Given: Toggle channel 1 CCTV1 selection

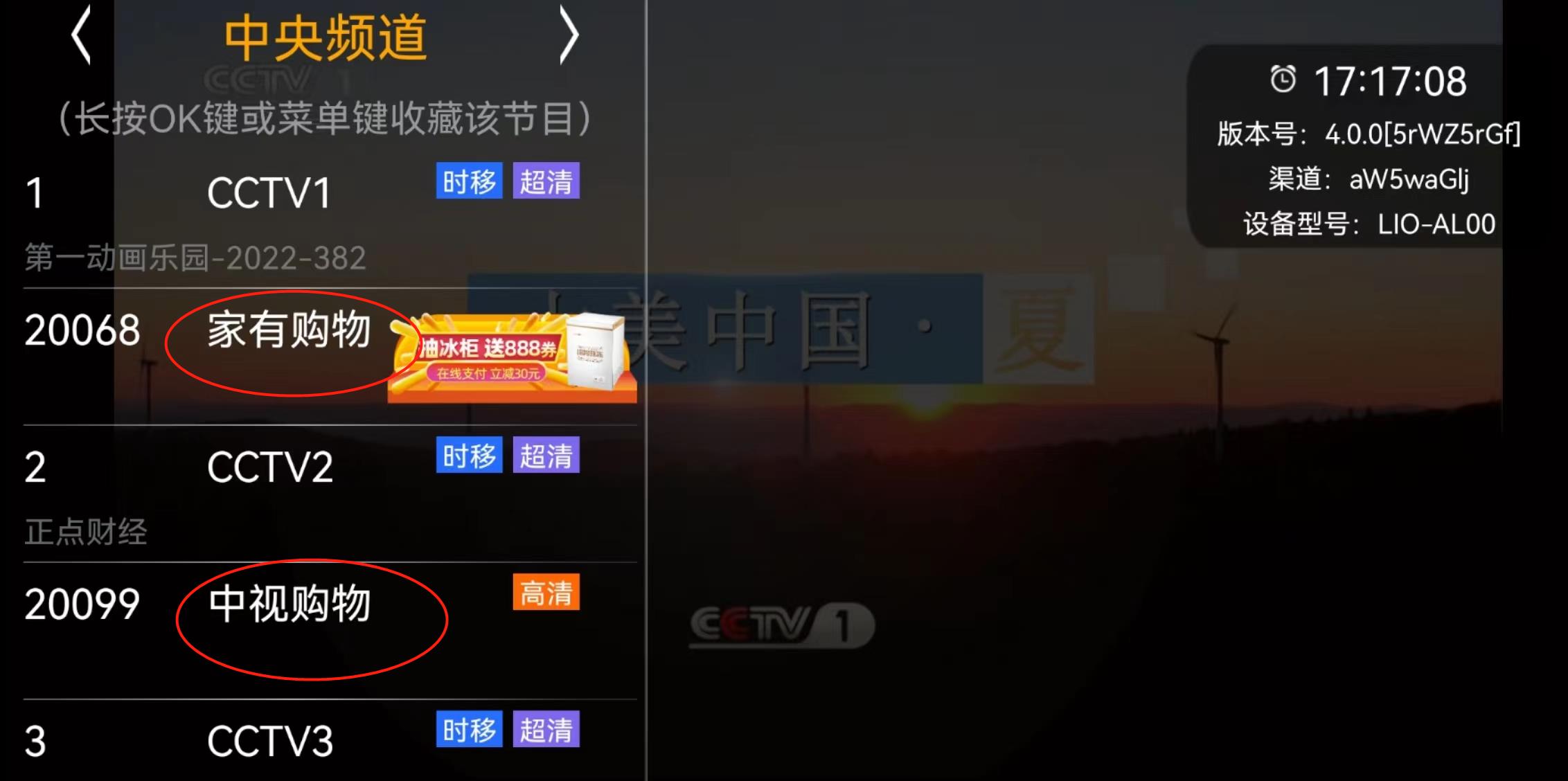Looking at the screenshot, I should click(x=270, y=190).
